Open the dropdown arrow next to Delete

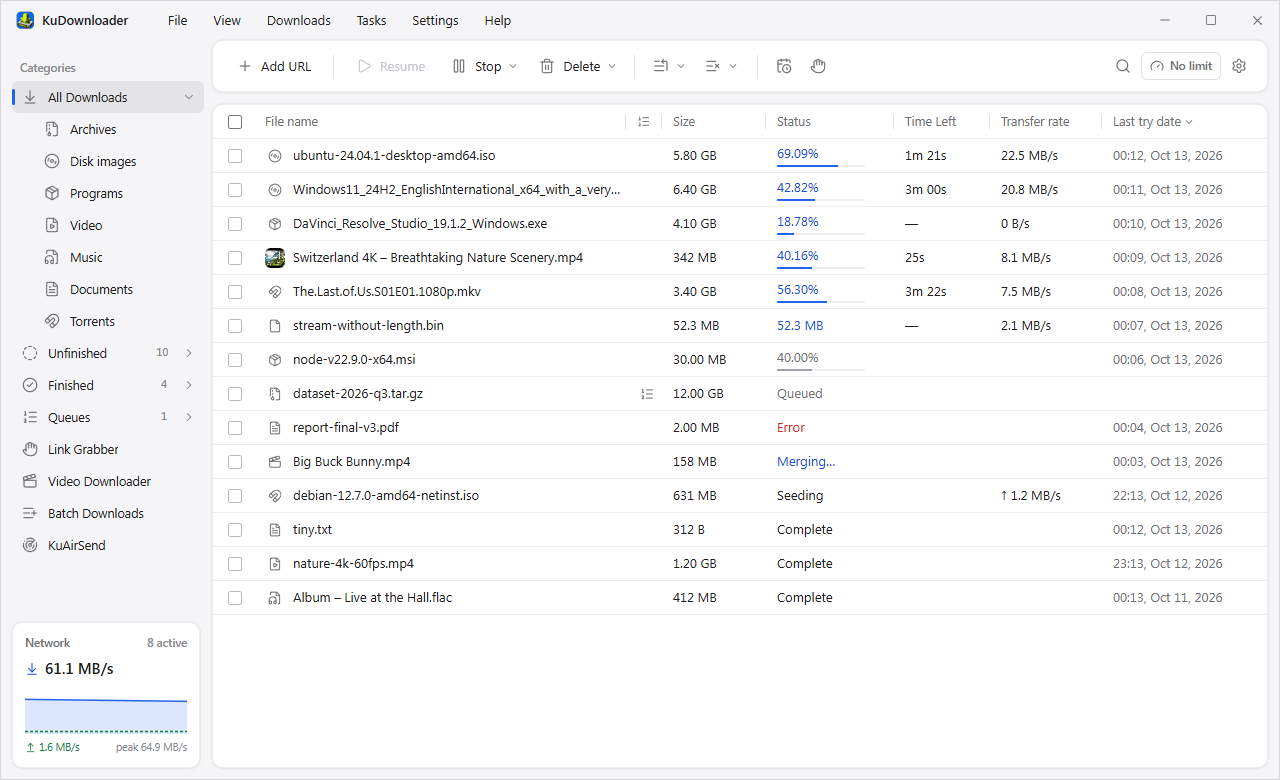click(x=612, y=67)
